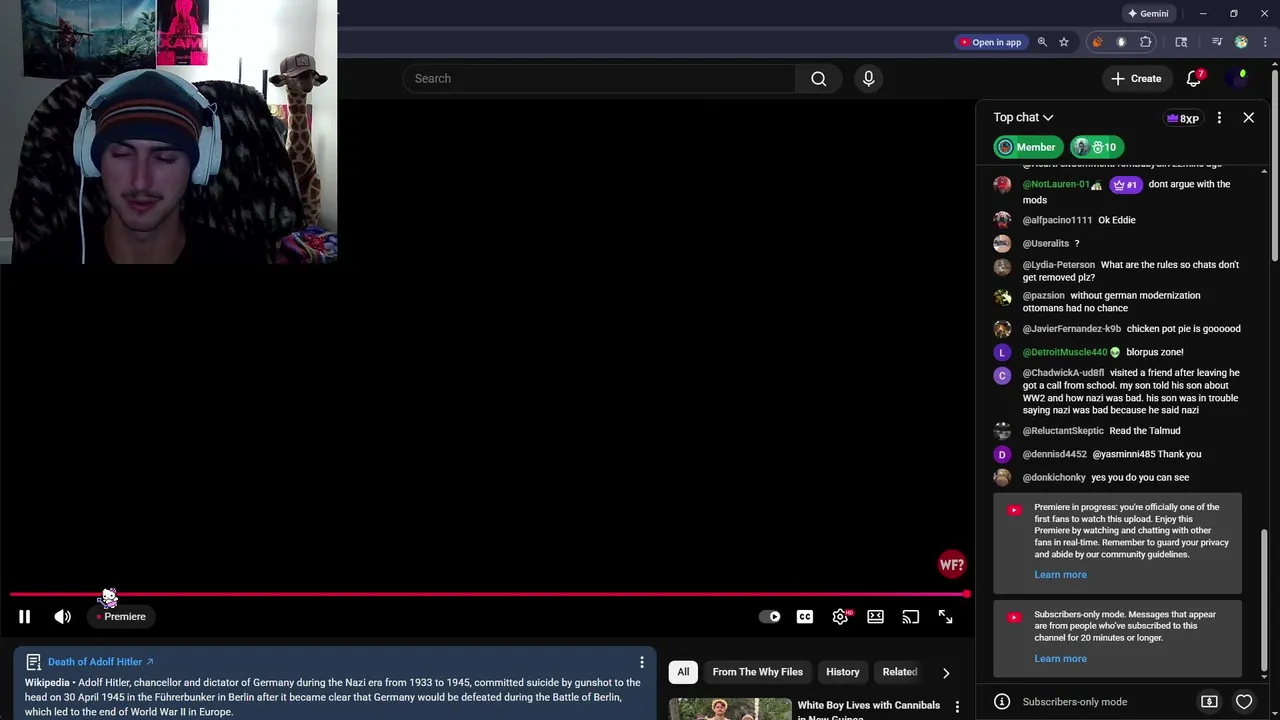Toggle the autoplay switch

point(770,617)
